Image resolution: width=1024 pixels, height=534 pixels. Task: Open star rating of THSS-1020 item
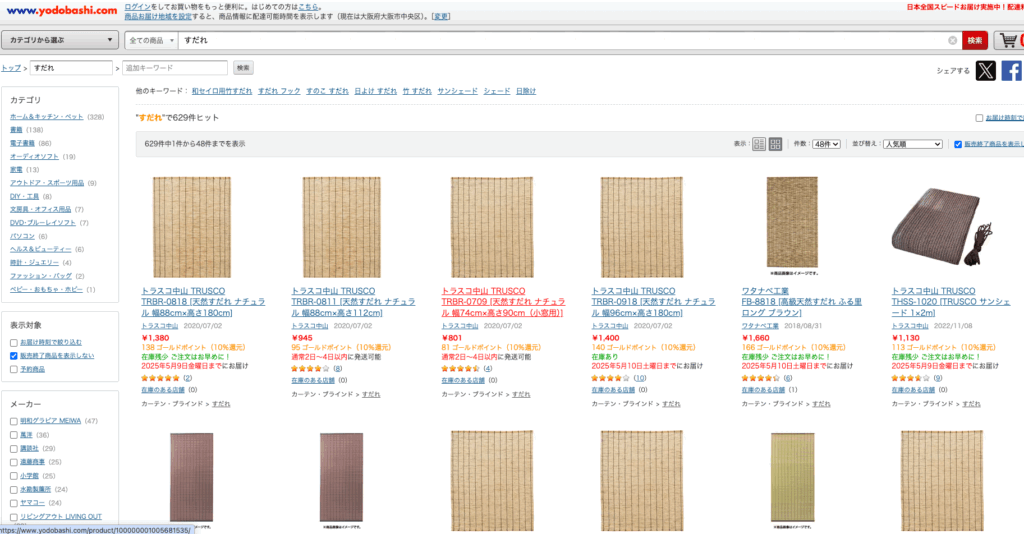coord(910,378)
